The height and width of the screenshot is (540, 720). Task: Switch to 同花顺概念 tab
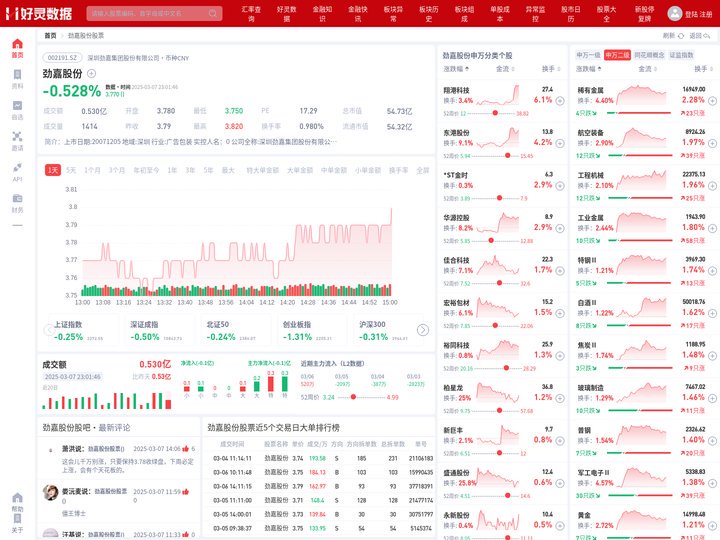[x=649, y=55]
